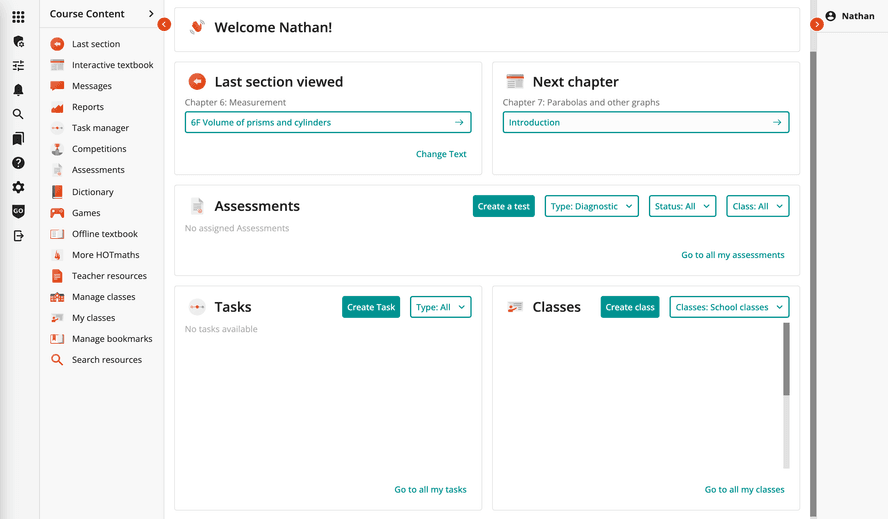Click the help question mark icon
888x519 pixels.
click(18, 163)
